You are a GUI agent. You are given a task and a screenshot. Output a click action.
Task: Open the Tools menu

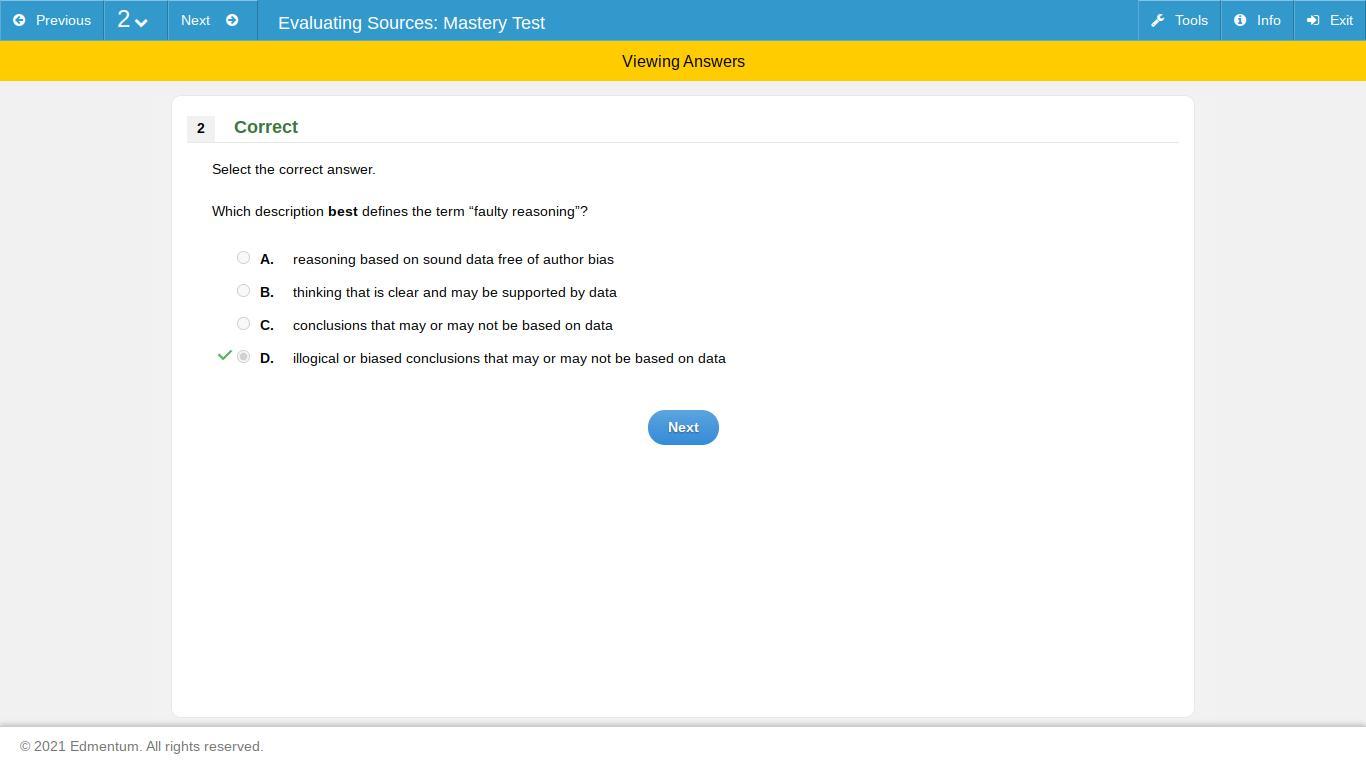tap(1179, 20)
